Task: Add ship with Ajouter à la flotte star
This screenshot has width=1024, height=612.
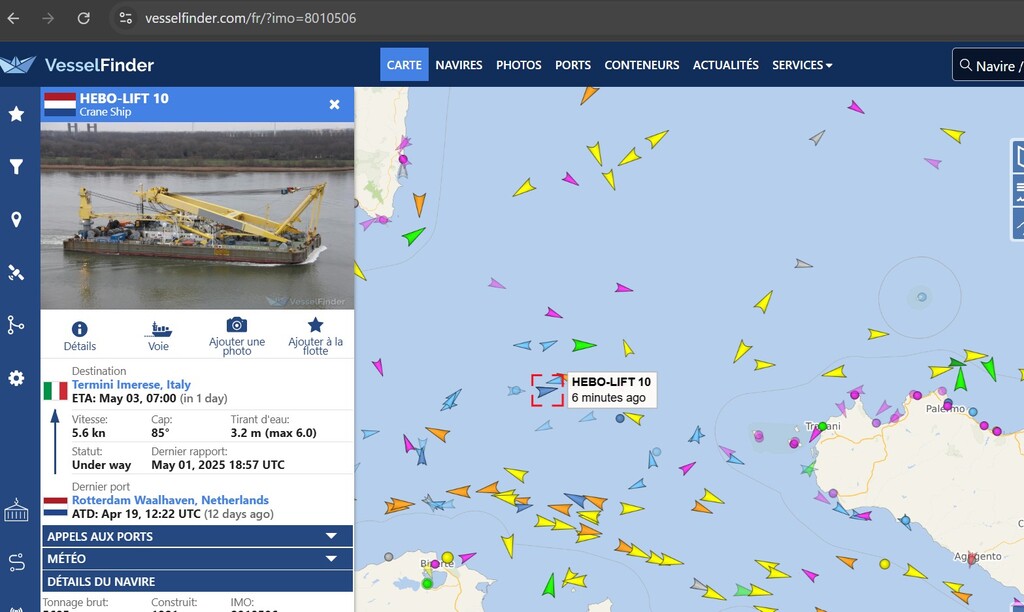Action: [x=315, y=325]
